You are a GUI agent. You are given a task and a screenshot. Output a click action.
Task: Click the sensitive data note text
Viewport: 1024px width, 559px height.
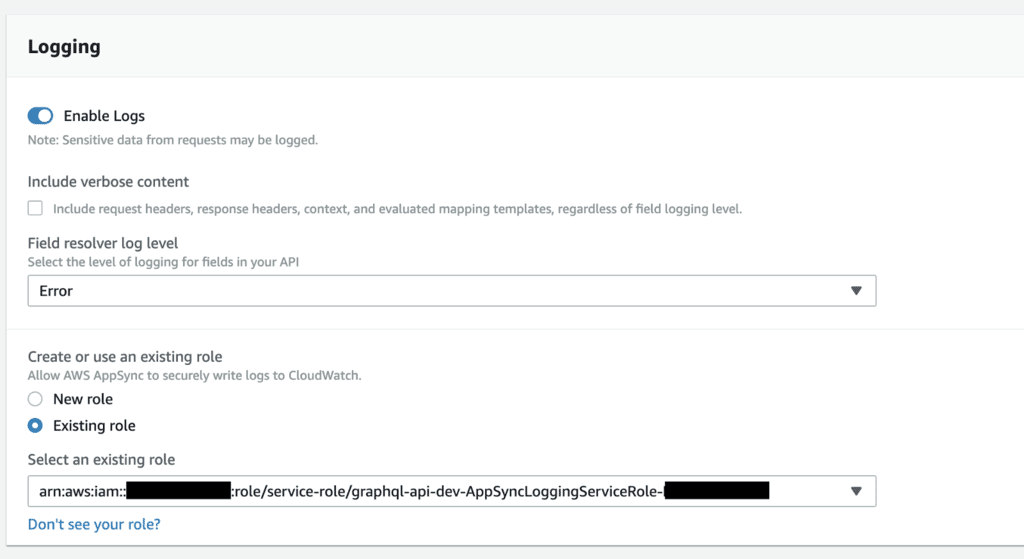pos(173,140)
